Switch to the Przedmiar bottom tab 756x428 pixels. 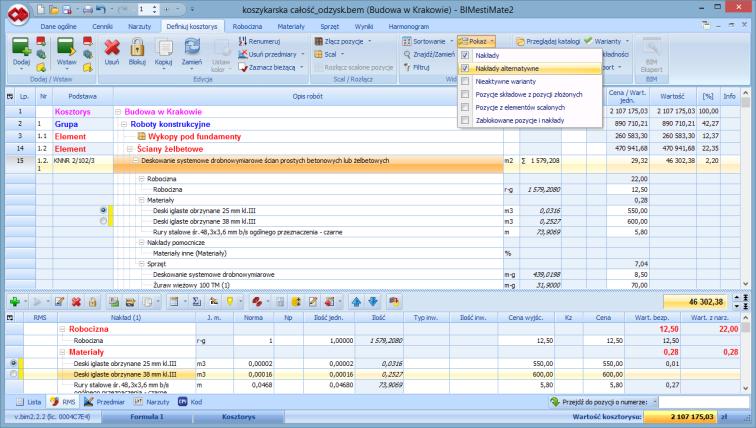[x=104, y=401]
